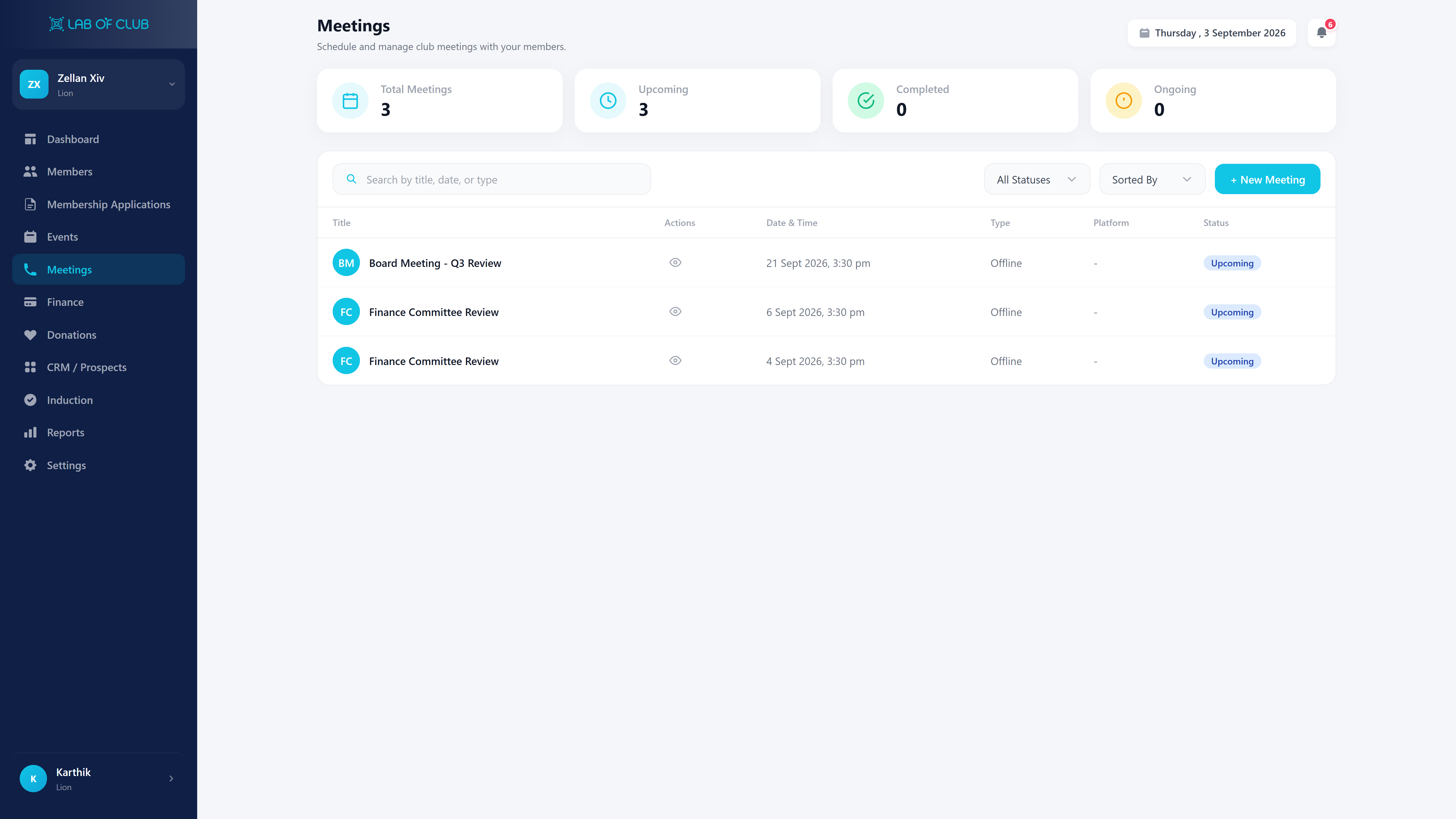Viewport: 1456px width, 819px height.
Task: Open Reports page
Action: (98, 433)
